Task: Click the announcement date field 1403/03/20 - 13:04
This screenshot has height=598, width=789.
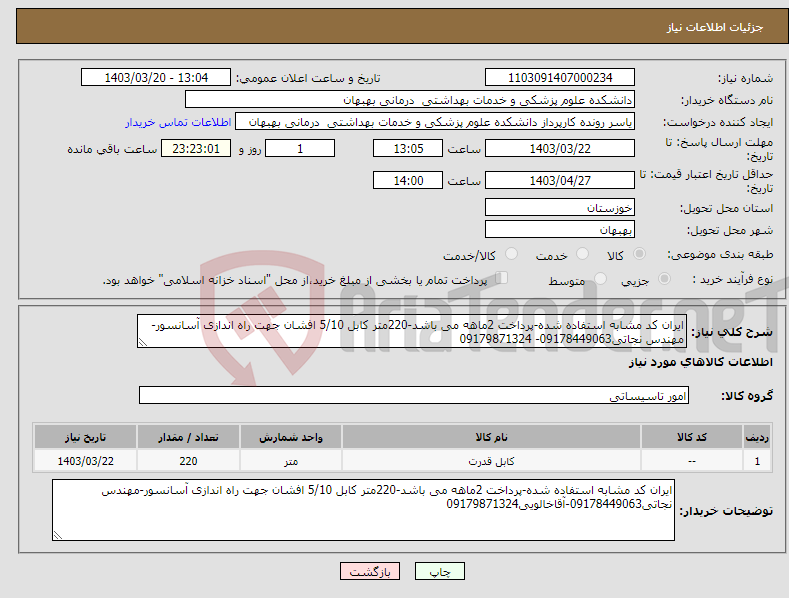Action: (156, 78)
